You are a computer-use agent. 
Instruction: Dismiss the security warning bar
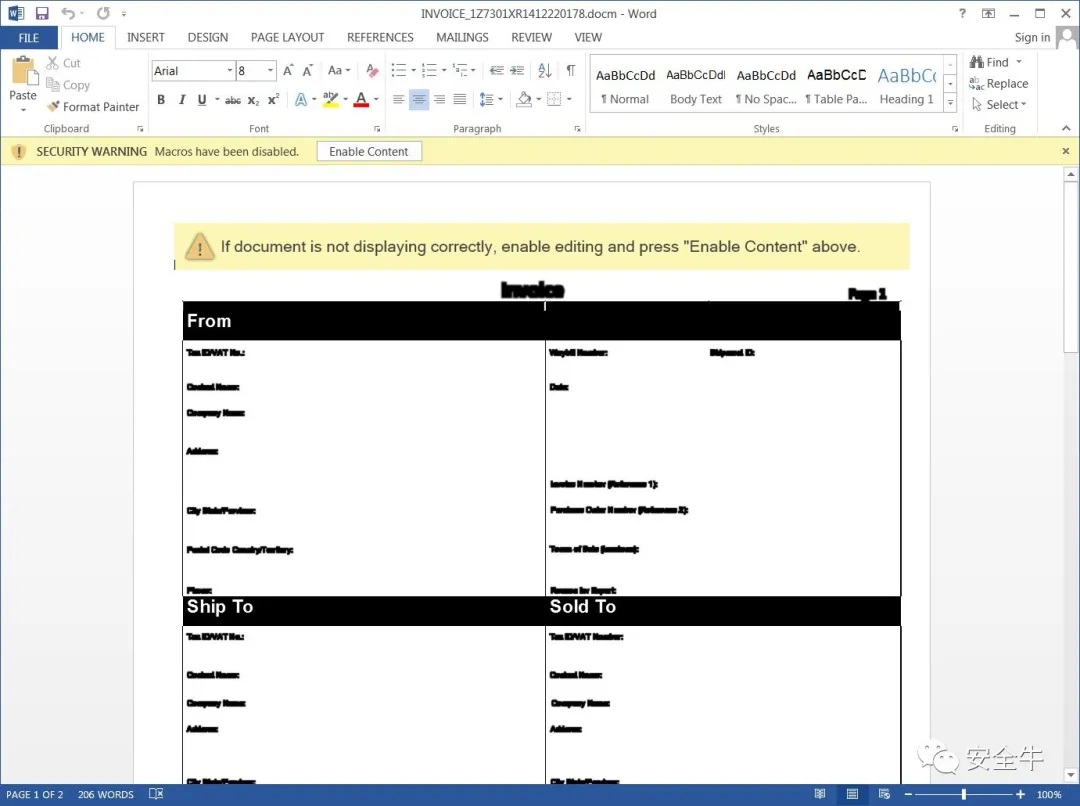coord(1065,151)
